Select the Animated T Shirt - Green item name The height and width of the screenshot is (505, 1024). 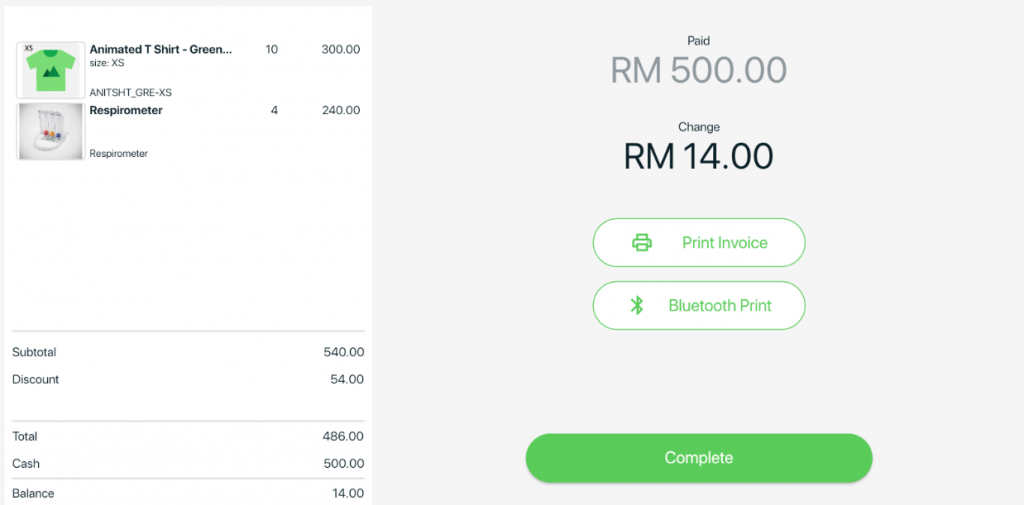pyautogui.click(x=161, y=50)
